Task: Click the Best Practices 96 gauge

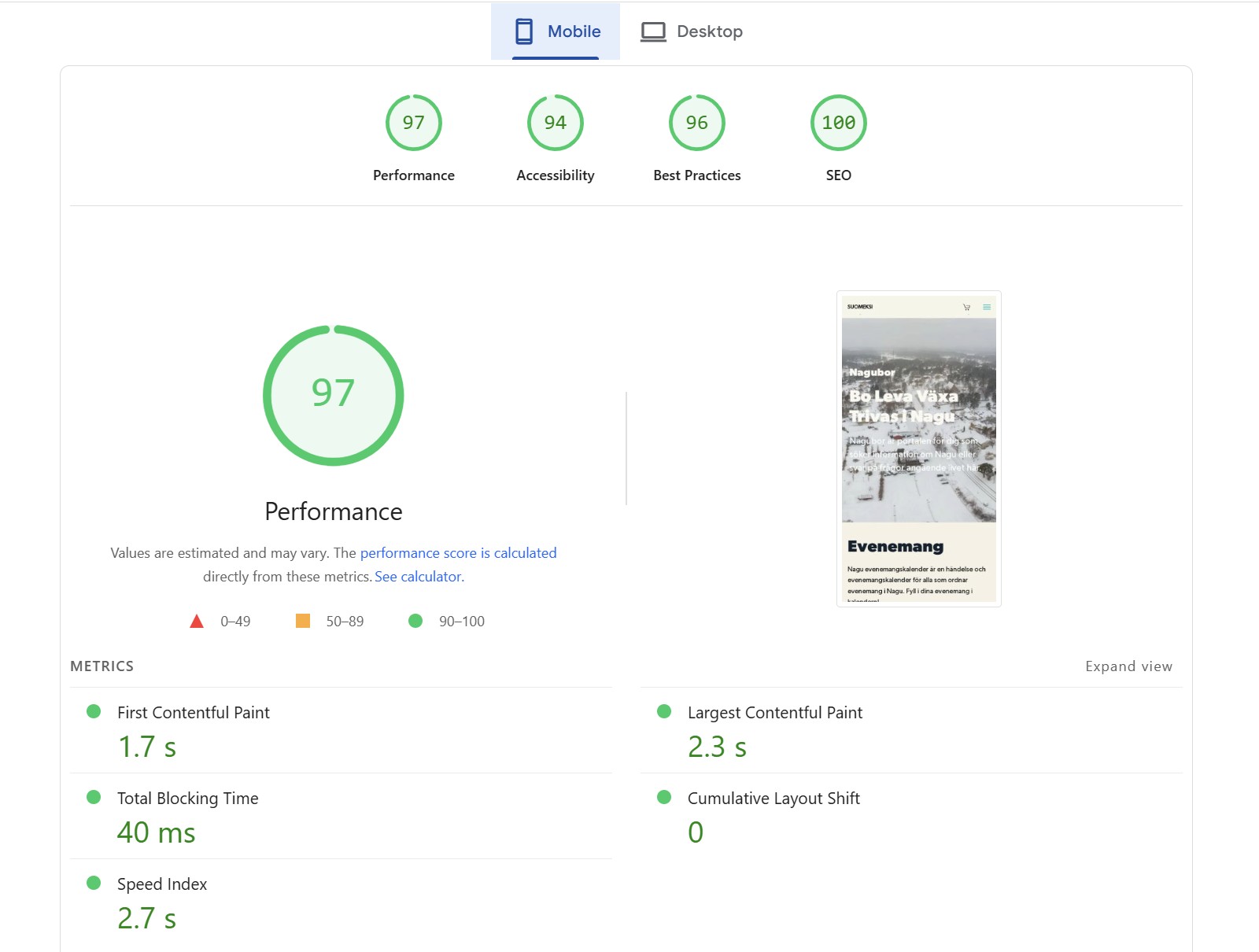Action: [x=696, y=123]
